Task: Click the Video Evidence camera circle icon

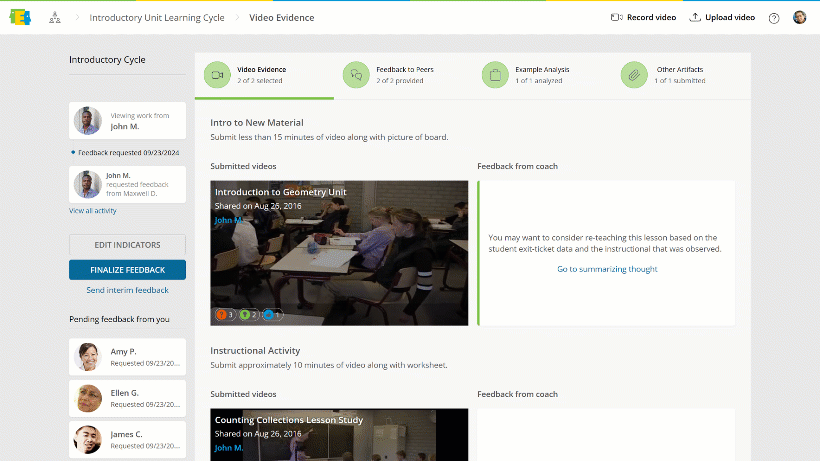Action: [217, 75]
